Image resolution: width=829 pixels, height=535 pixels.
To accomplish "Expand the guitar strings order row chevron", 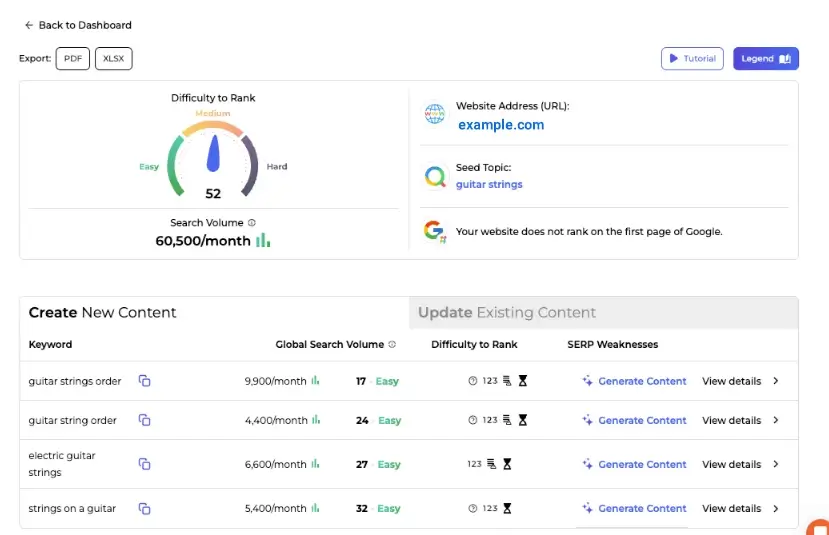I will pyautogui.click(x=776, y=381).
